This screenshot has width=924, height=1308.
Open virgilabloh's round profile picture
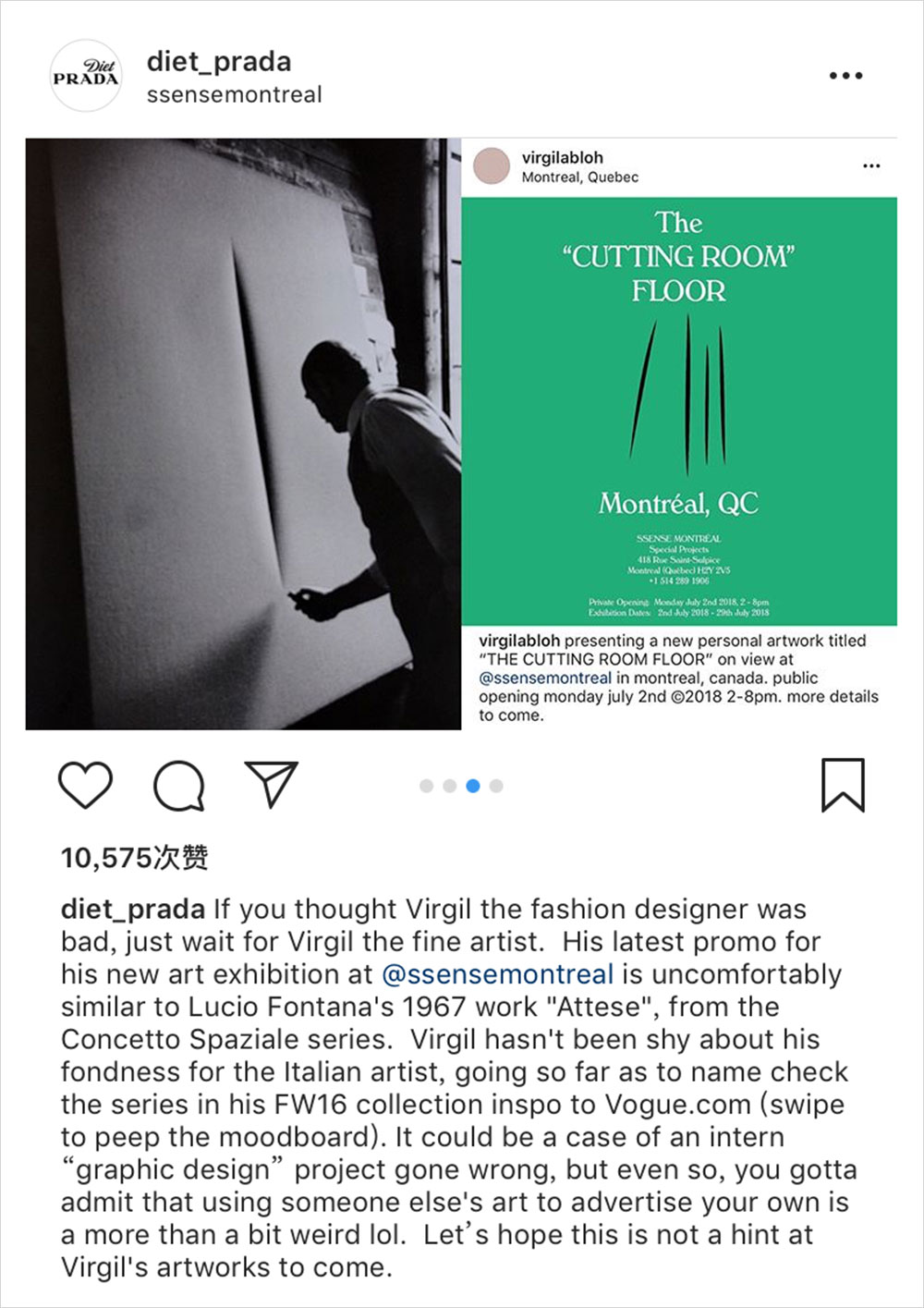[x=492, y=166]
